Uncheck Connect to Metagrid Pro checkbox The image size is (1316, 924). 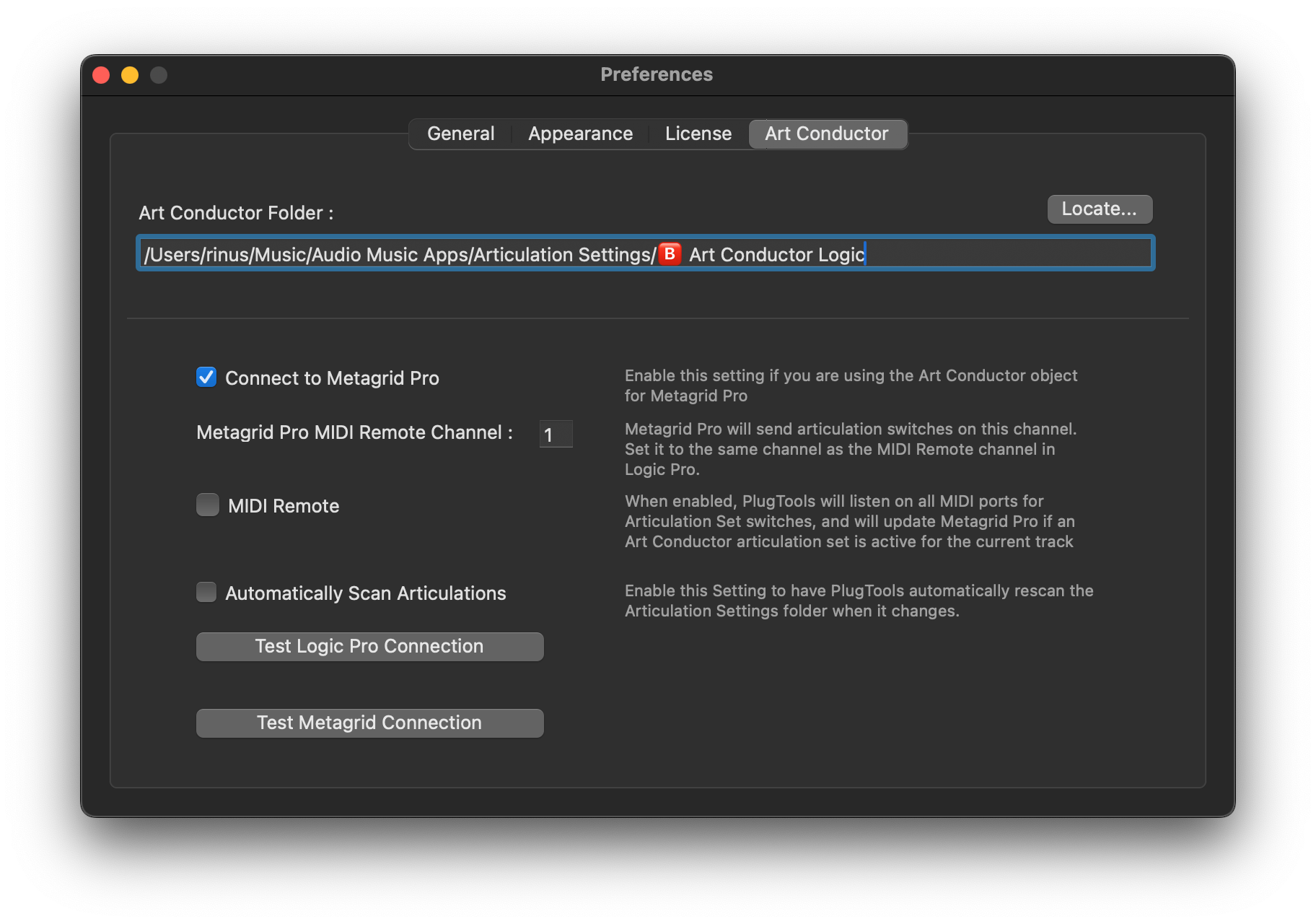206,378
